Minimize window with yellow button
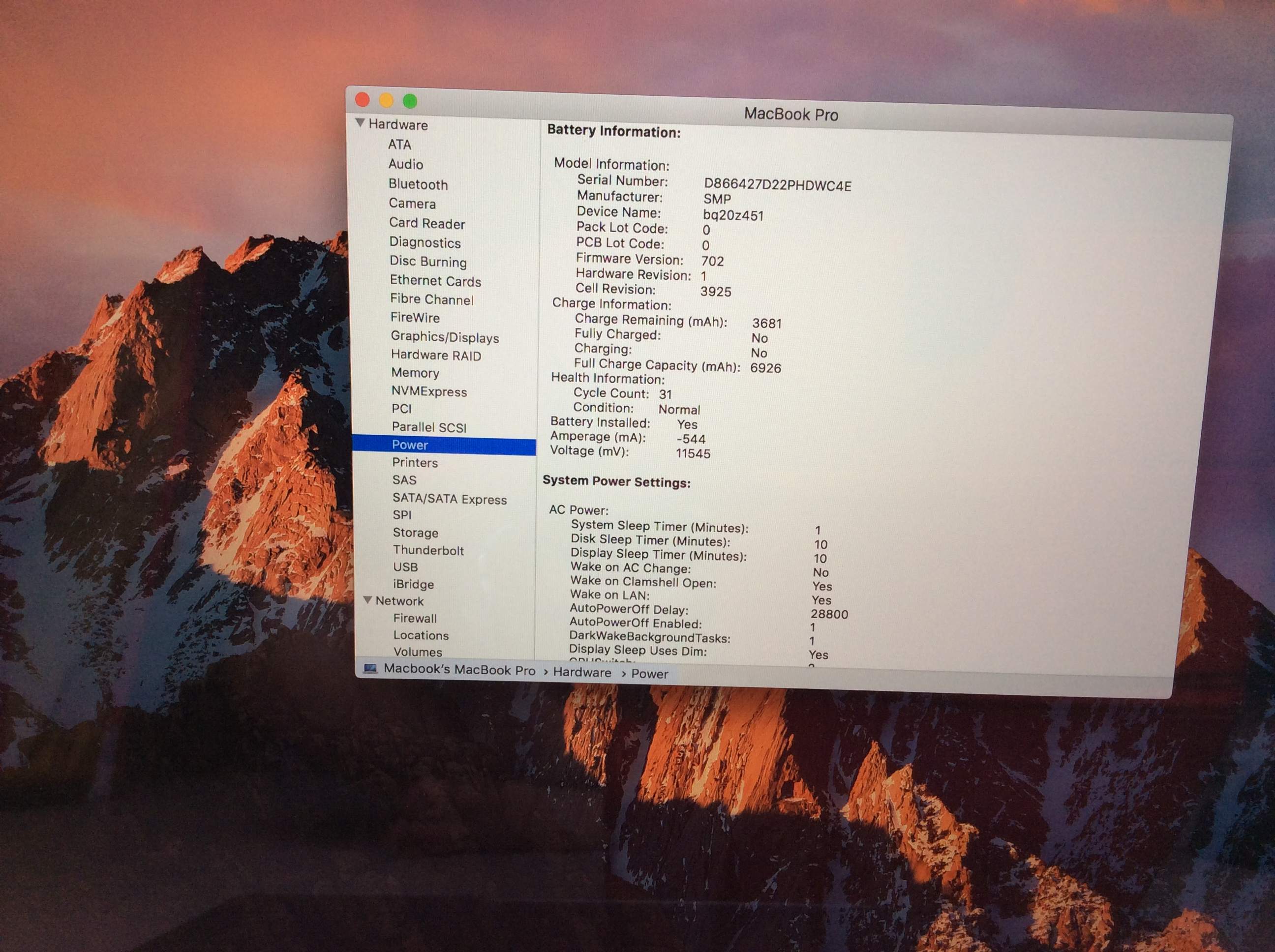Screen dimensions: 1275x952 [386, 101]
